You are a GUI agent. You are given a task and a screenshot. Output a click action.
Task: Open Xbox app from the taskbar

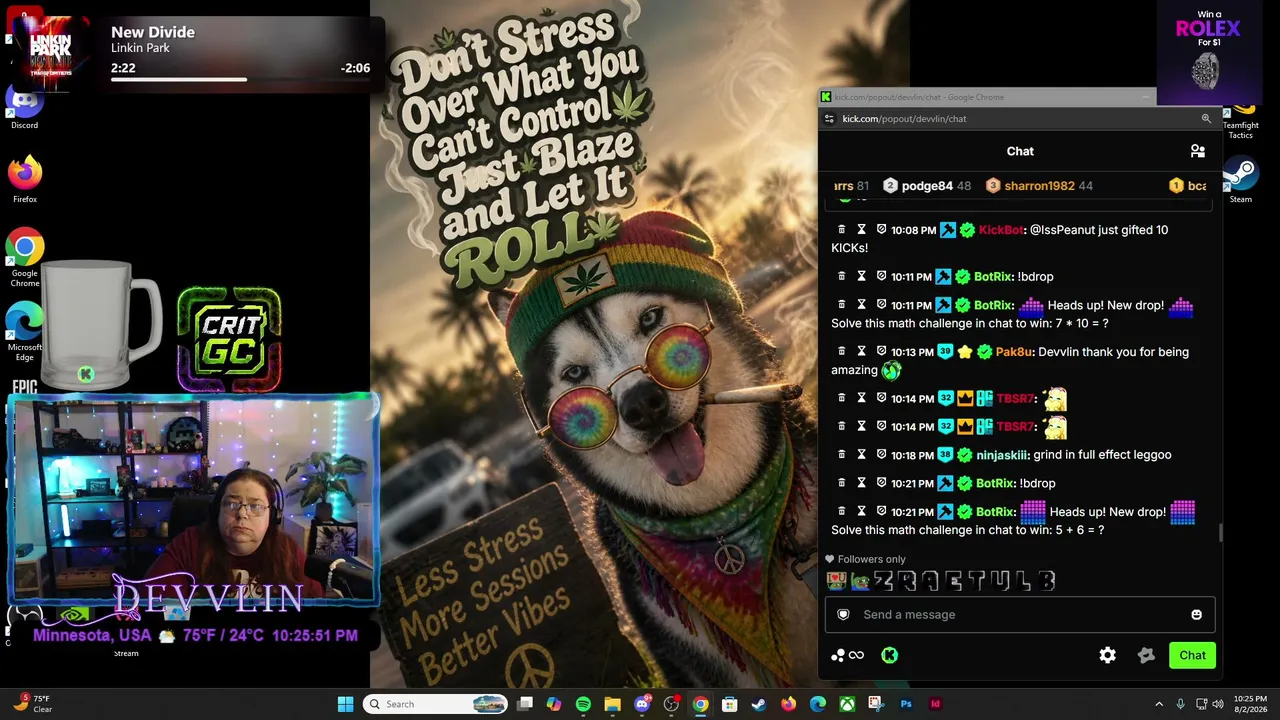847,704
